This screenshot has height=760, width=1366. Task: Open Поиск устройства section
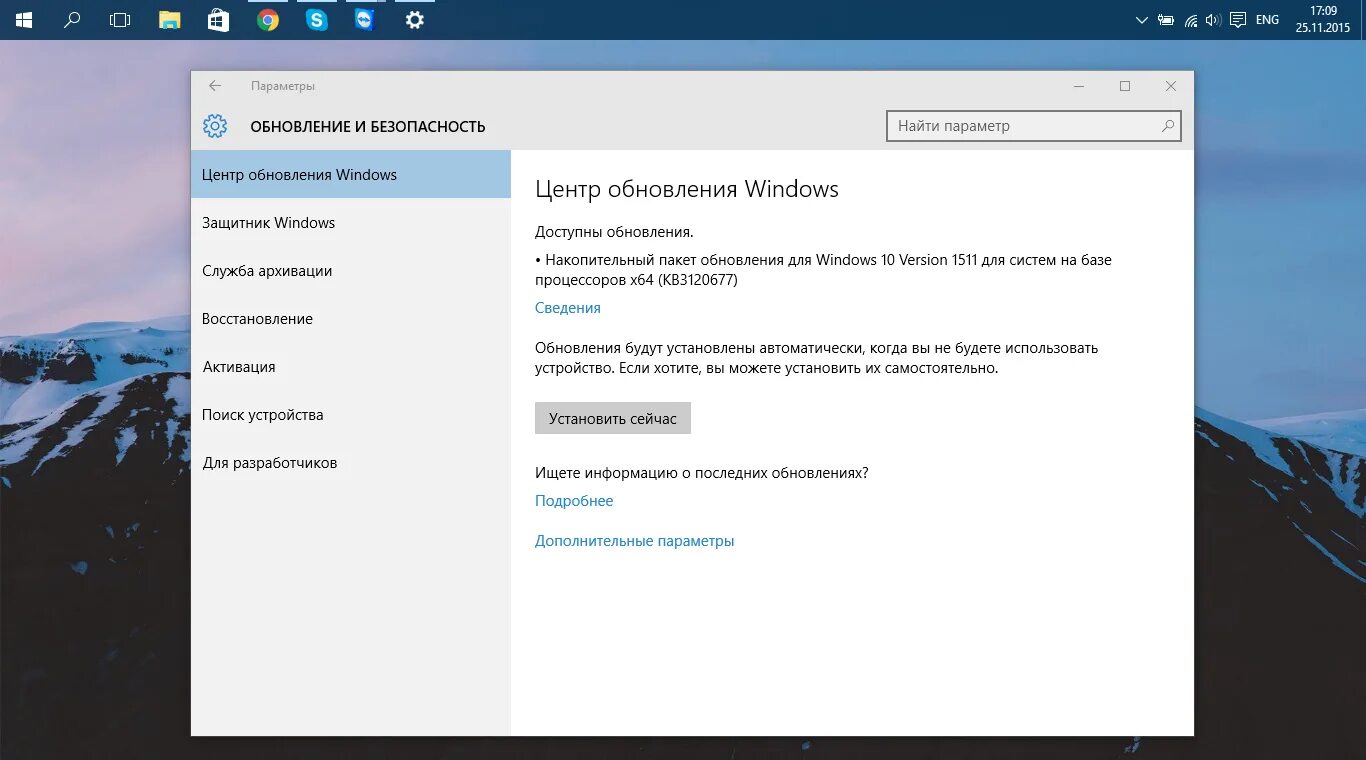351,414
